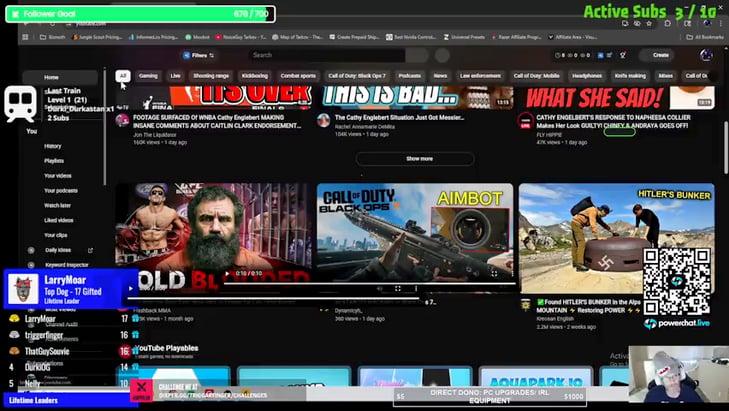Open the Cold Blooded bearded man thumbnail
729x411 pixels.
213,238
